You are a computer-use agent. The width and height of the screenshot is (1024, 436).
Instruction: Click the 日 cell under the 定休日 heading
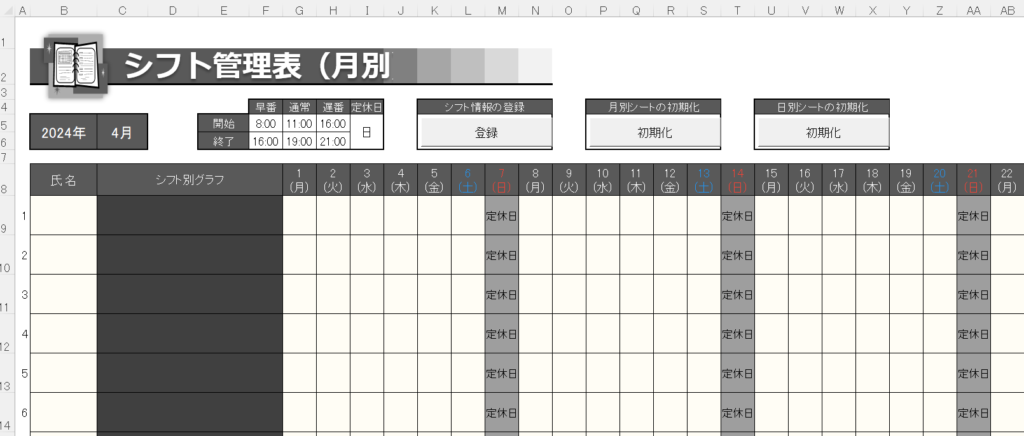[x=367, y=133]
